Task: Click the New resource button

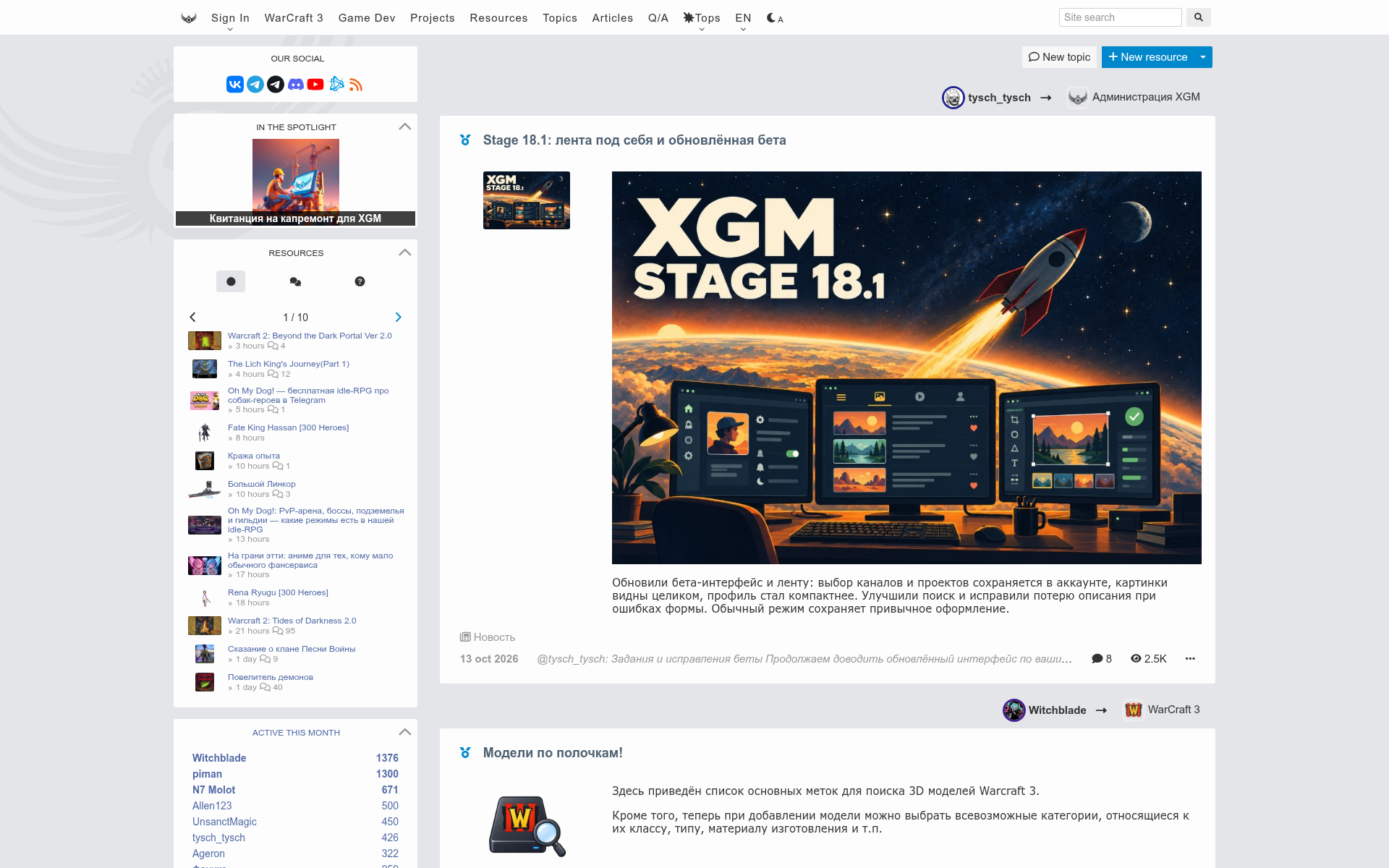Action: click(x=1148, y=57)
